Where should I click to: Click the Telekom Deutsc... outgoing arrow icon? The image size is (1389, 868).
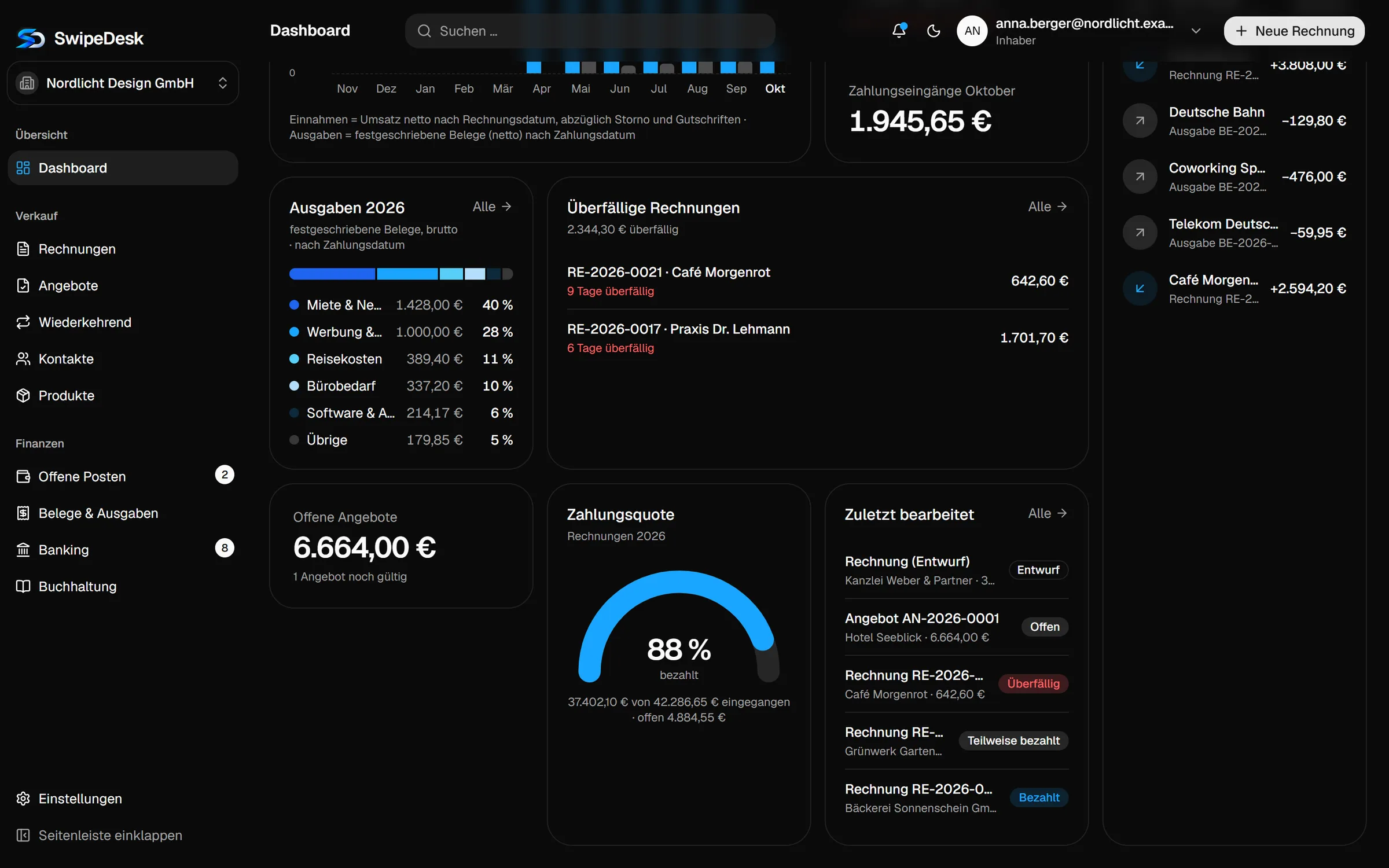pyautogui.click(x=1140, y=232)
